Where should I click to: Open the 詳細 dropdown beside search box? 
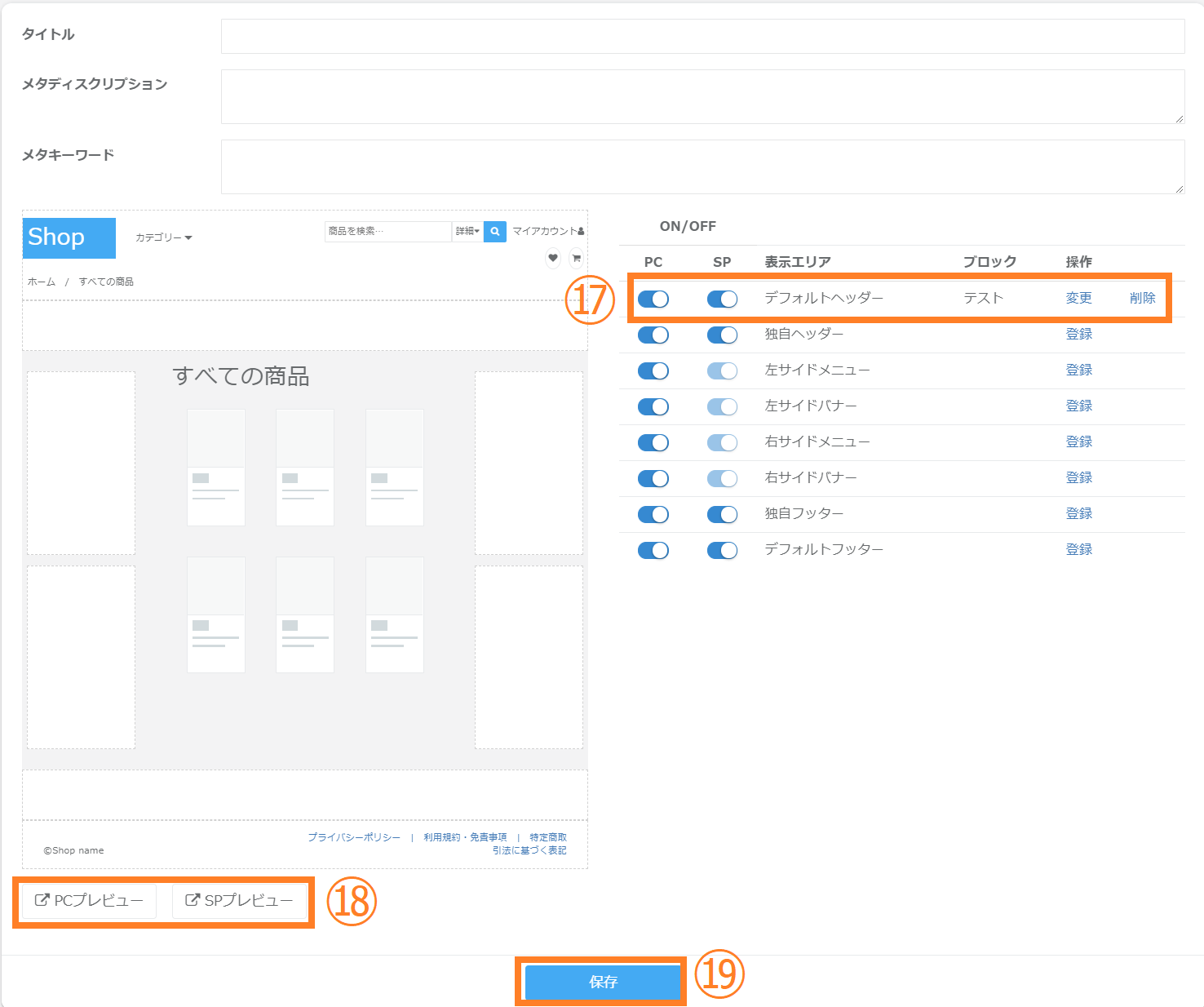click(467, 232)
